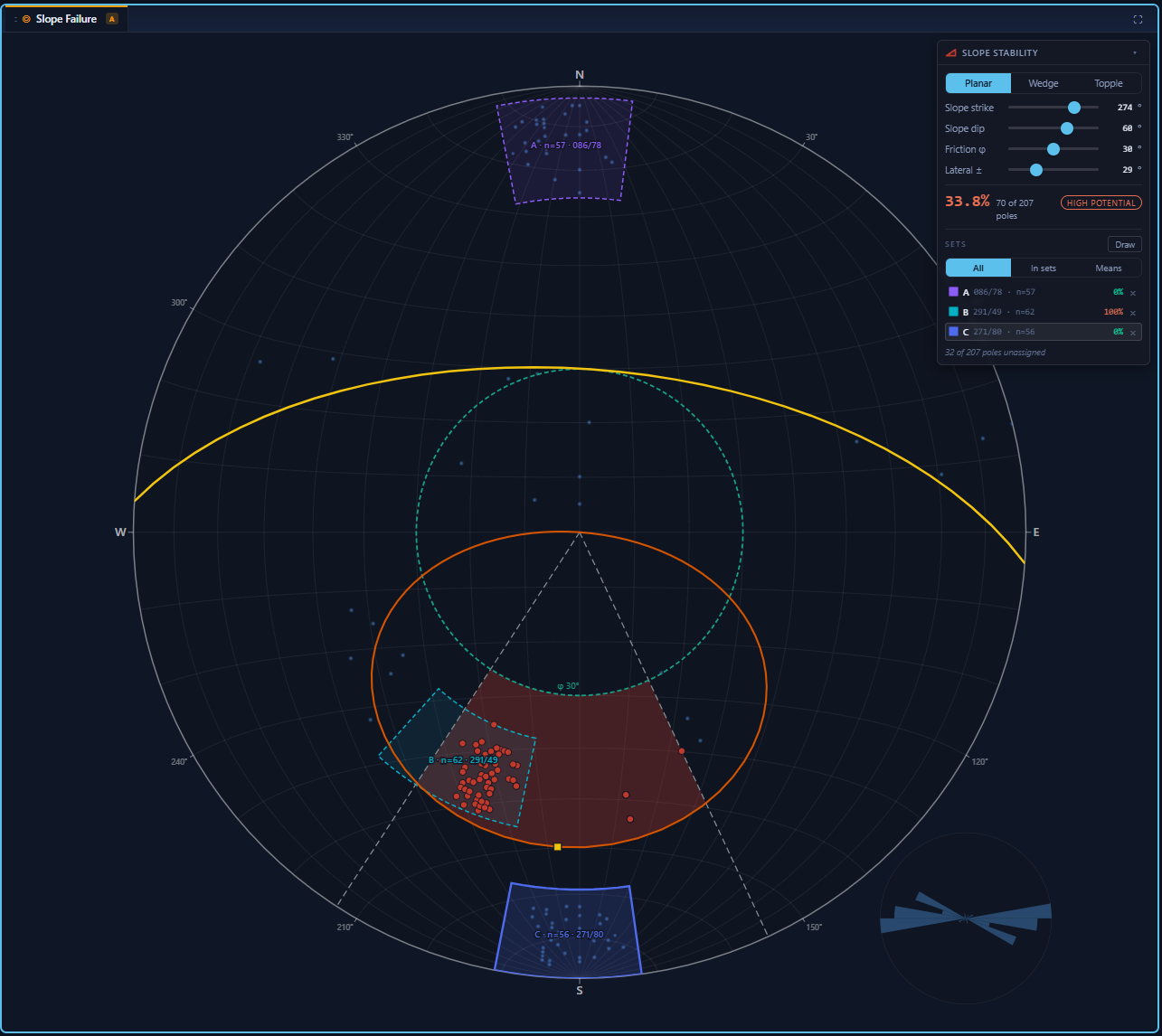The width and height of the screenshot is (1162, 1036).
Task: Collapse the Slope Stability panel arrow
Action: [x=1135, y=53]
